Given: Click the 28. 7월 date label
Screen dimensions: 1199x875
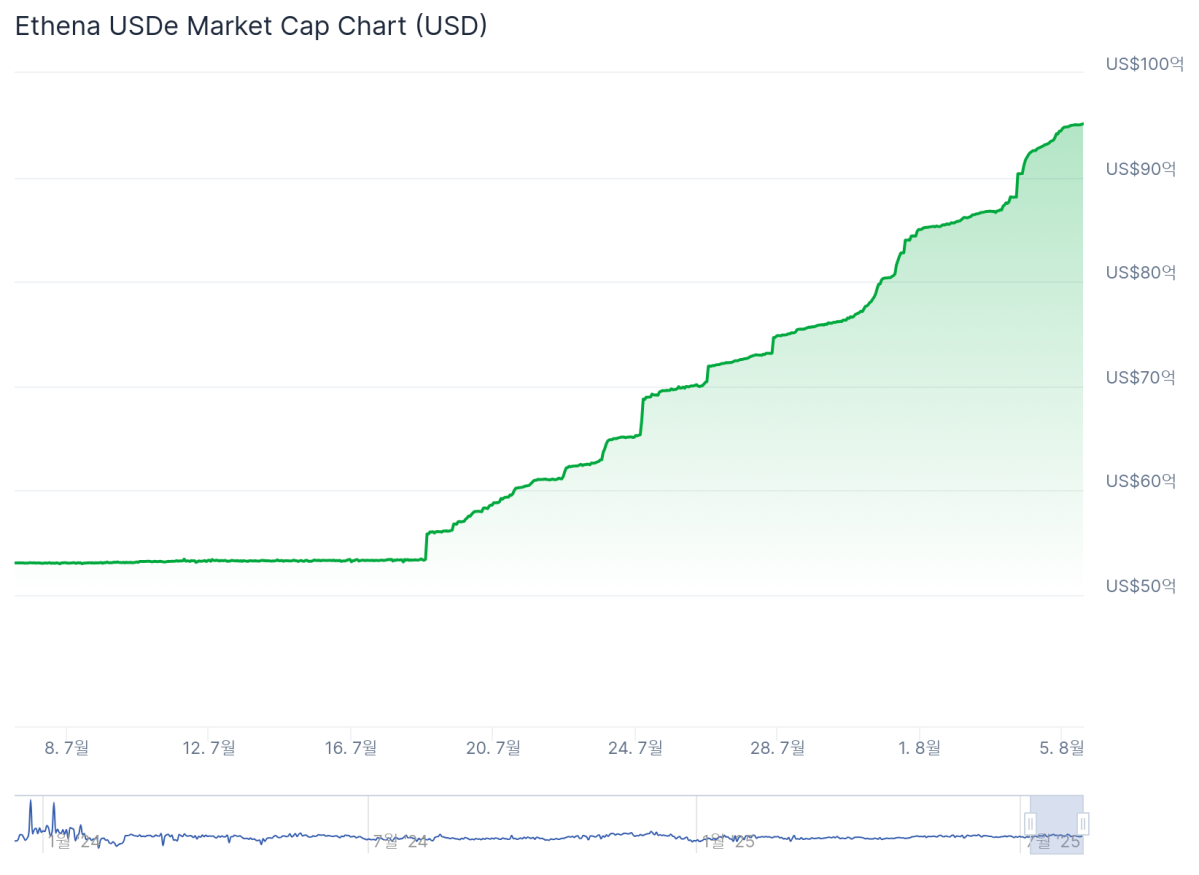Looking at the screenshot, I should click(x=778, y=747).
